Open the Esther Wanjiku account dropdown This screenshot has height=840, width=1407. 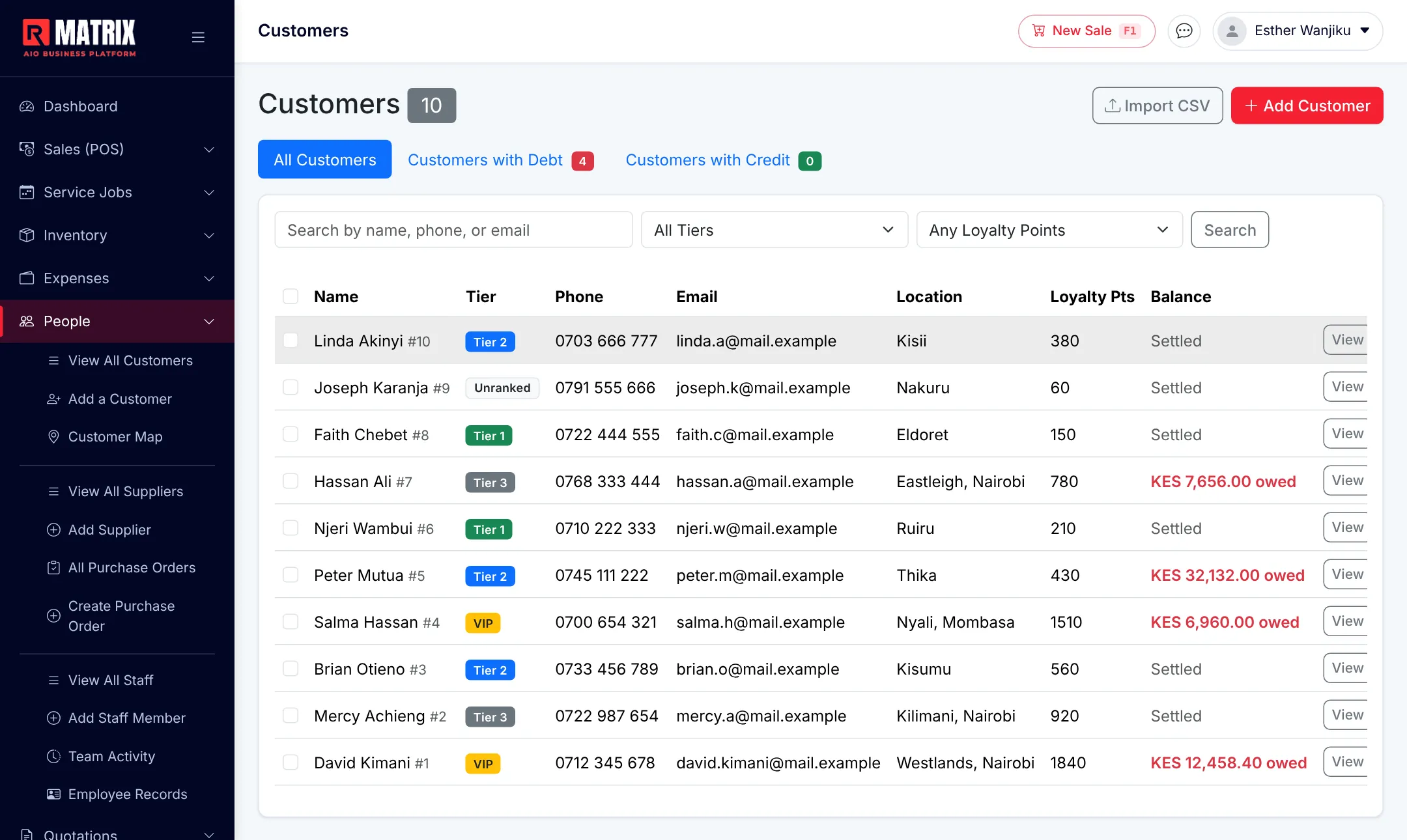(x=1298, y=31)
